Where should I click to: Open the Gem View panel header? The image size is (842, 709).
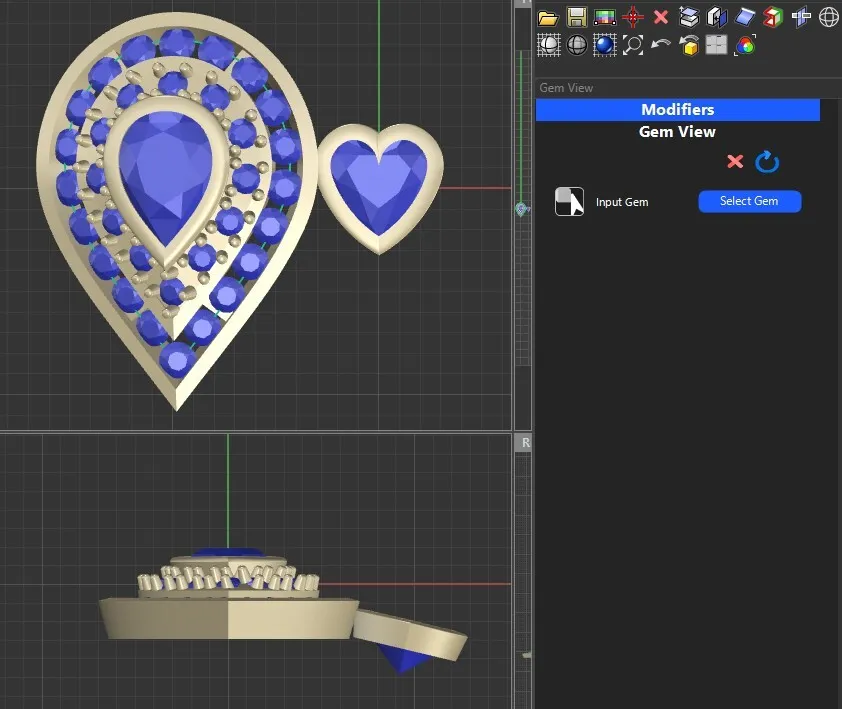point(678,131)
